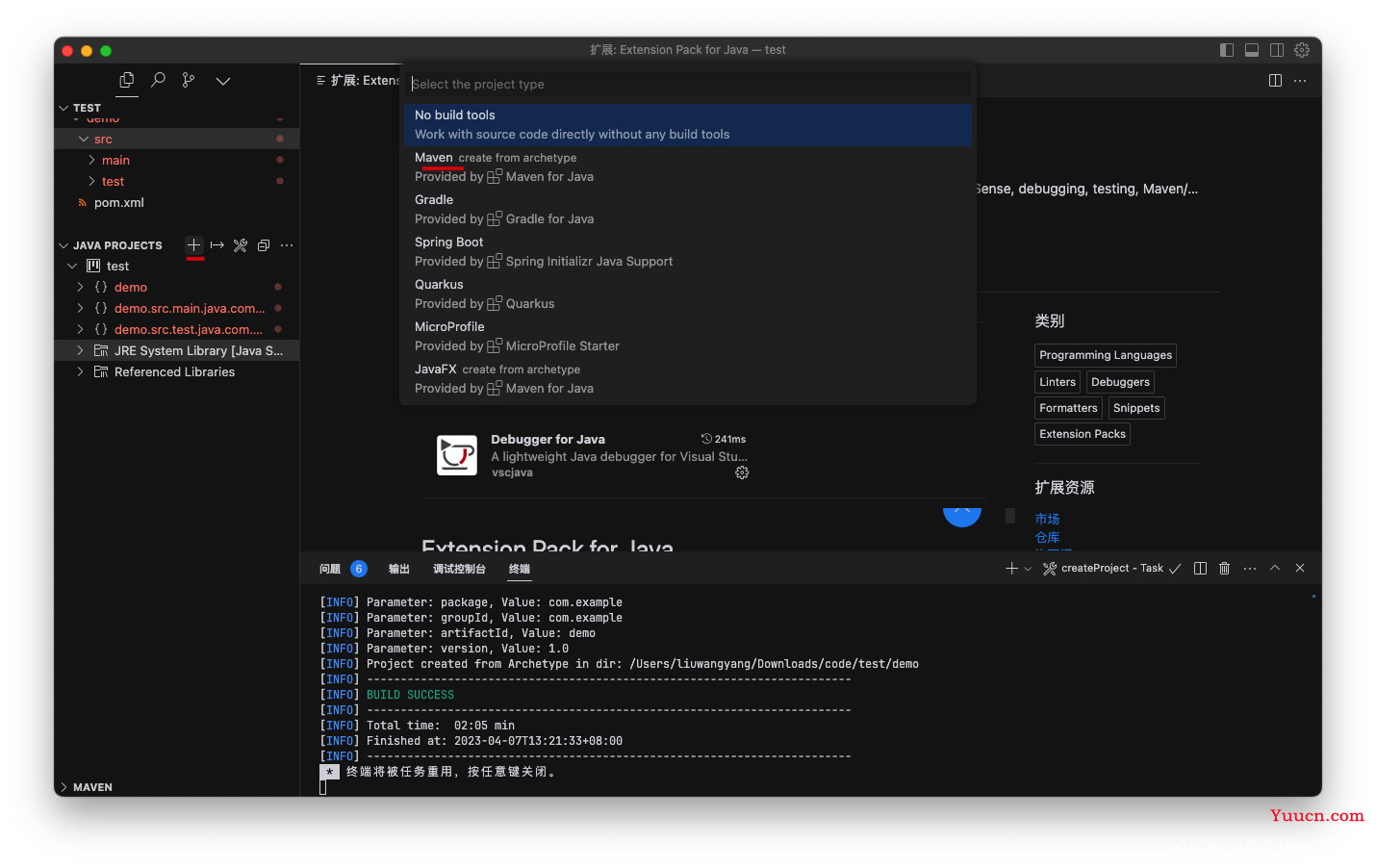Click gear icon on Debugger for Java
Image resolution: width=1376 pixels, height=868 pixels.
tap(742, 472)
